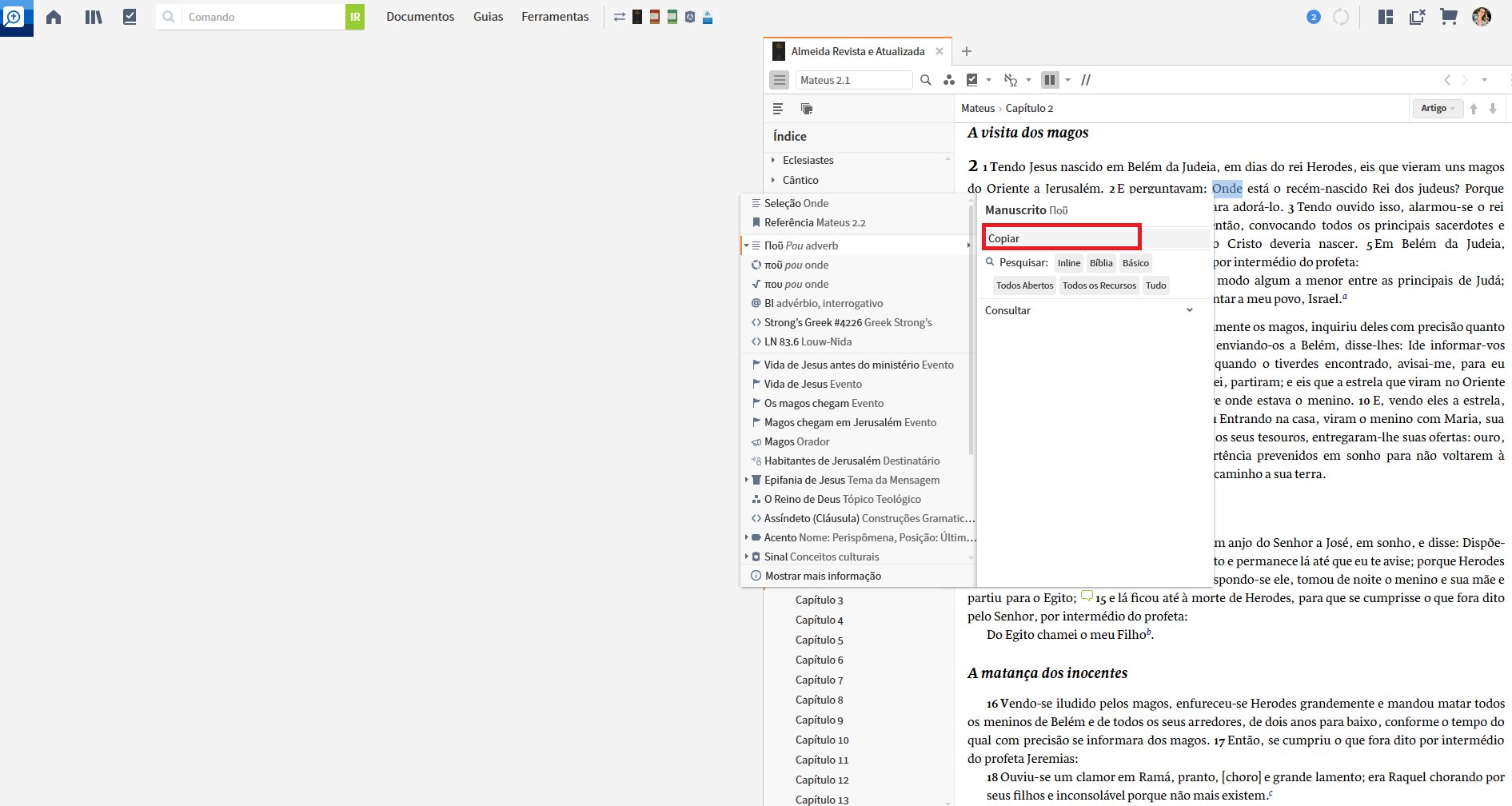Open the Artigo dropdown
1512x806 pixels.
coord(1437,109)
